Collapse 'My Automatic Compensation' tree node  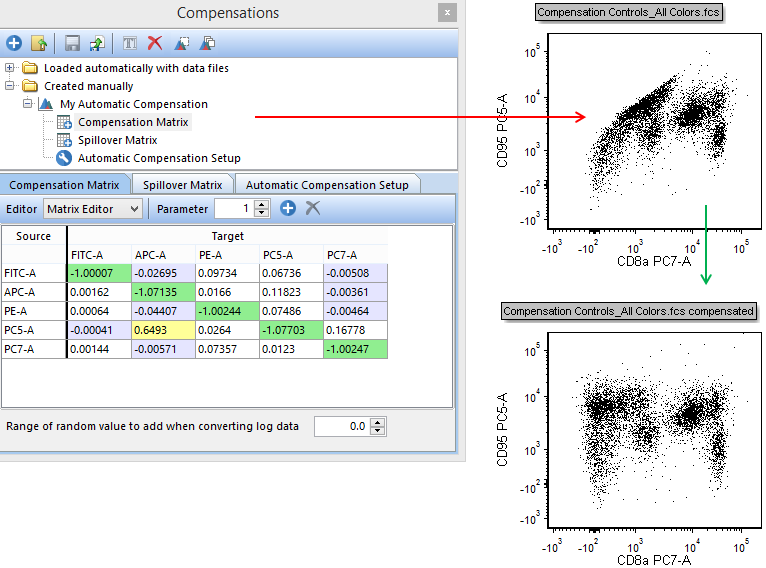coord(28,104)
